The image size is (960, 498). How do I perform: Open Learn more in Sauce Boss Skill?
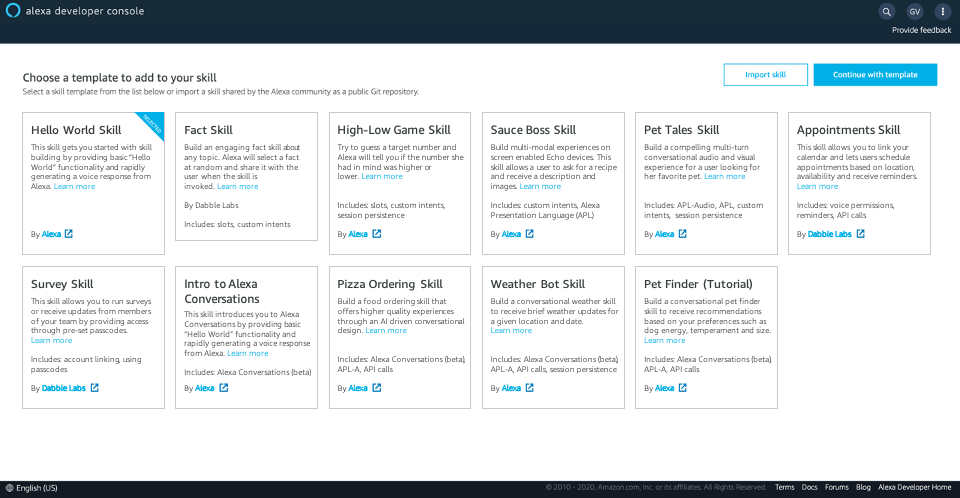point(540,186)
